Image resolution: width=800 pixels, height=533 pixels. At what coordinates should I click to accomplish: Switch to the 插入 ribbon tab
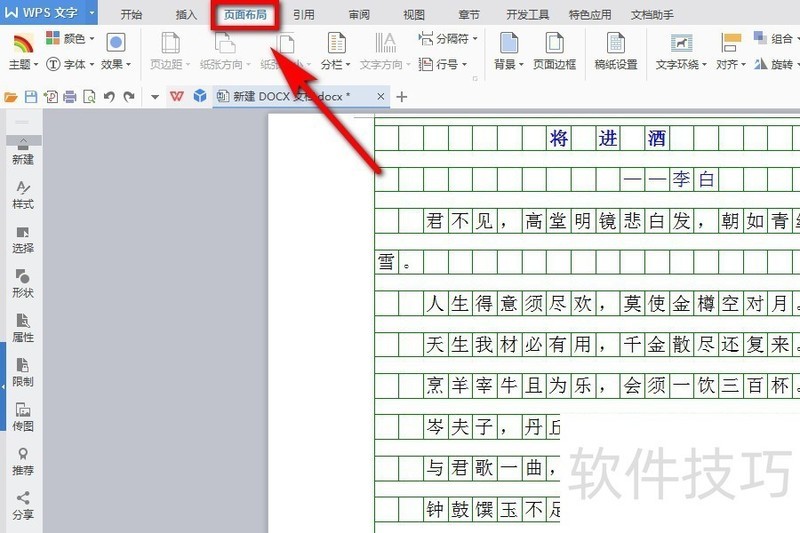(x=186, y=15)
